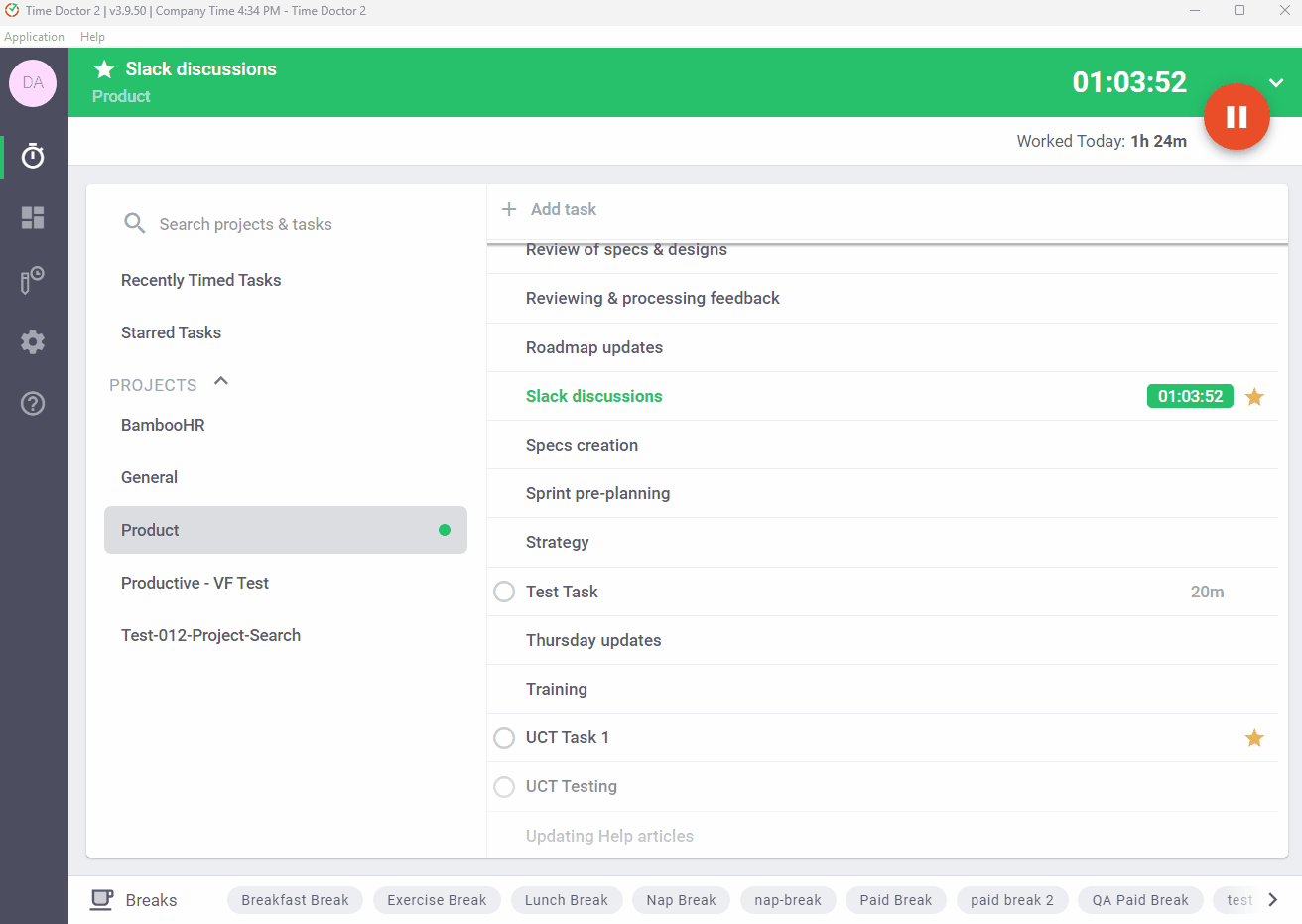Start Paid Break
1302x924 pixels.
(896, 900)
